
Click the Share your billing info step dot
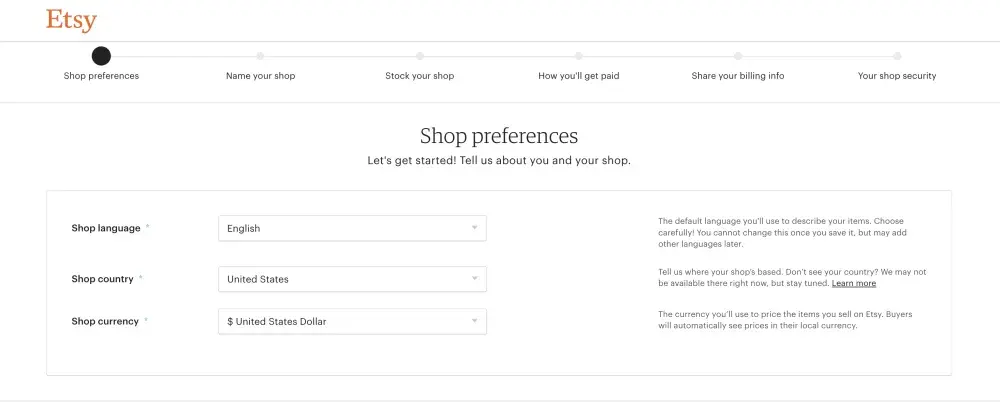coord(738,56)
